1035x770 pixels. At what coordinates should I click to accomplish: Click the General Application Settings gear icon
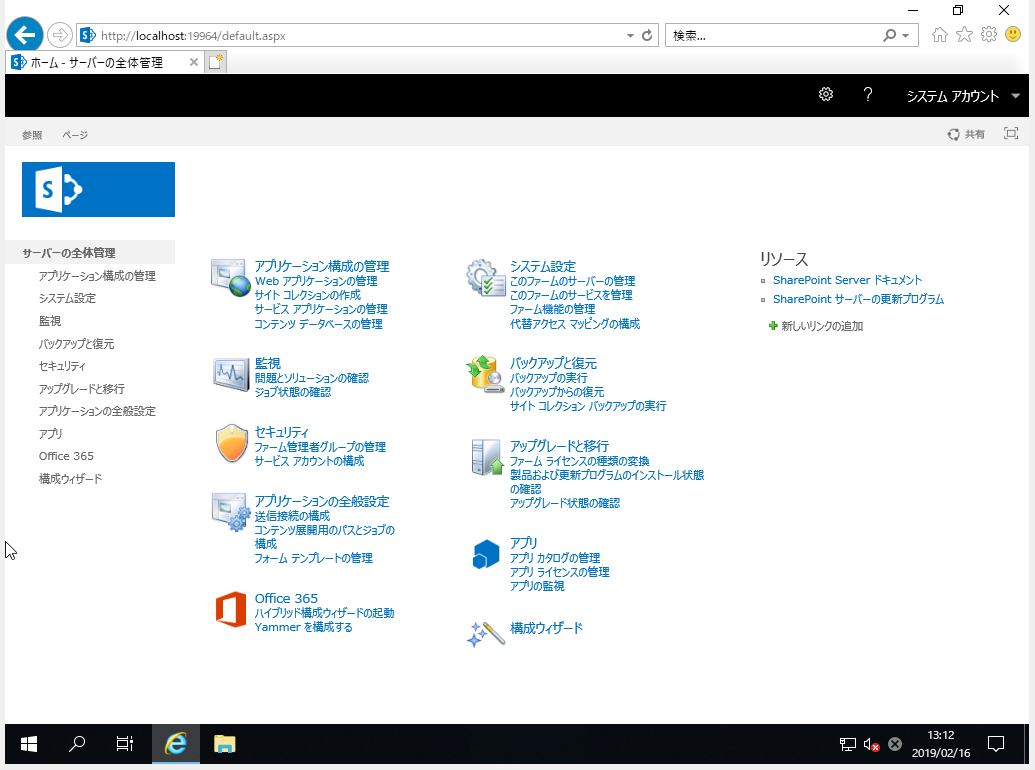coord(230,512)
